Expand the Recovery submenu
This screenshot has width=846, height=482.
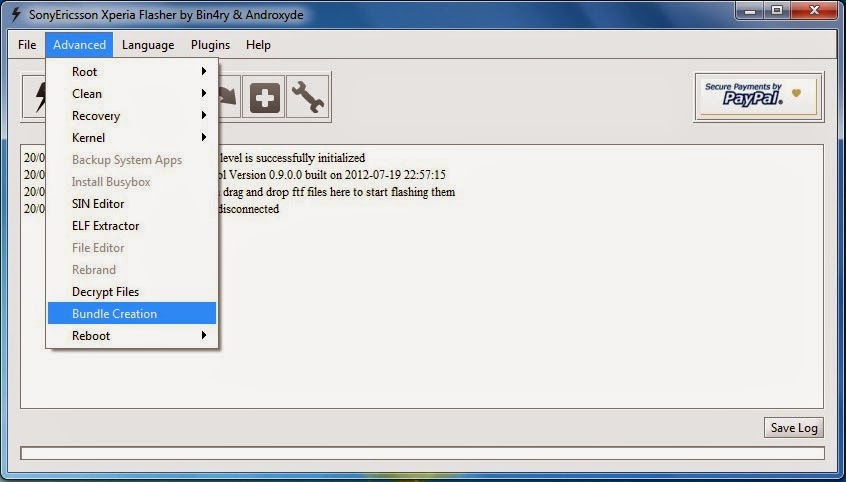(132, 116)
